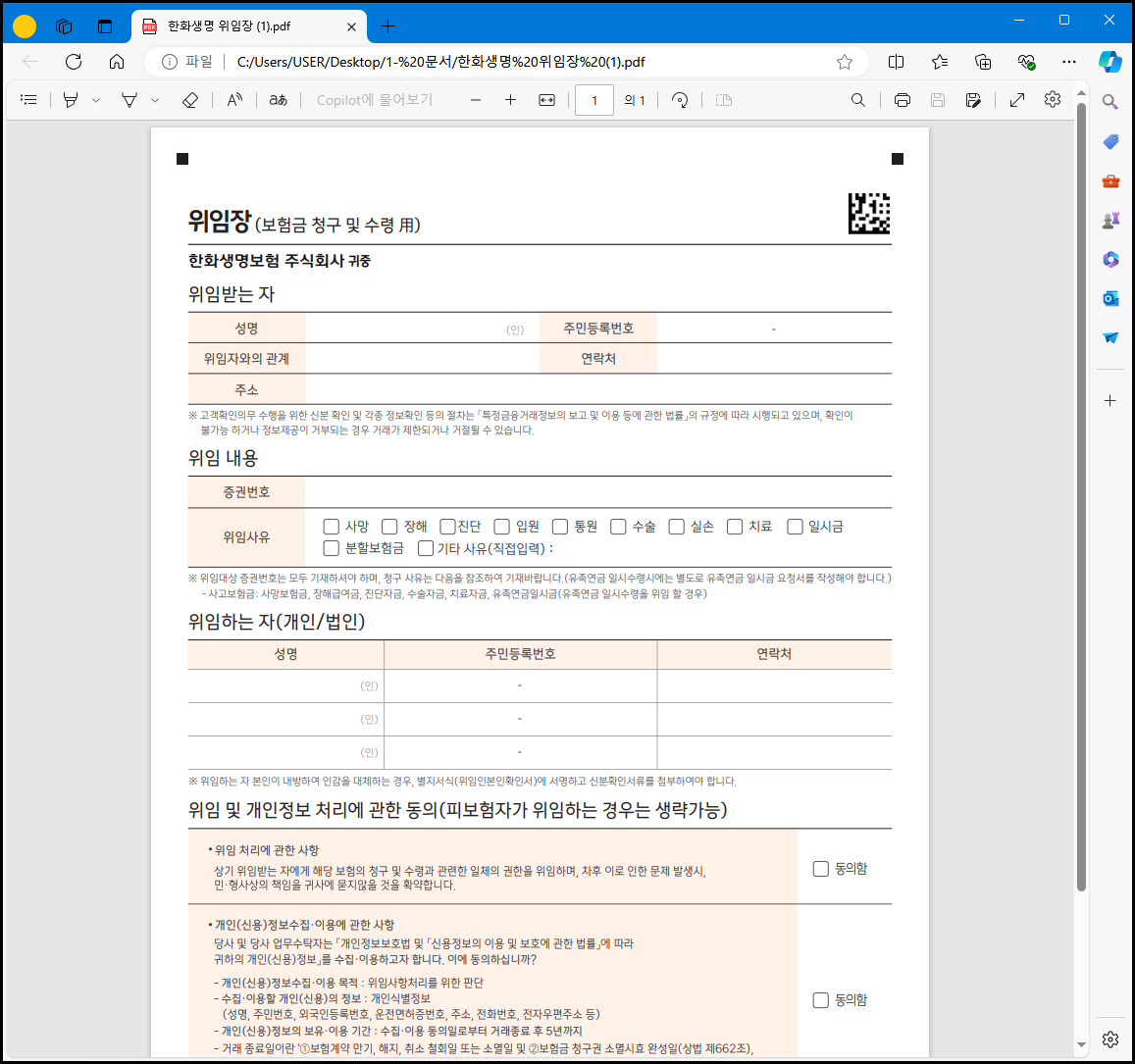Click the 위임받는 자 성명 field
Viewport: 1135px width, 1064px height.
coord(422,328)
